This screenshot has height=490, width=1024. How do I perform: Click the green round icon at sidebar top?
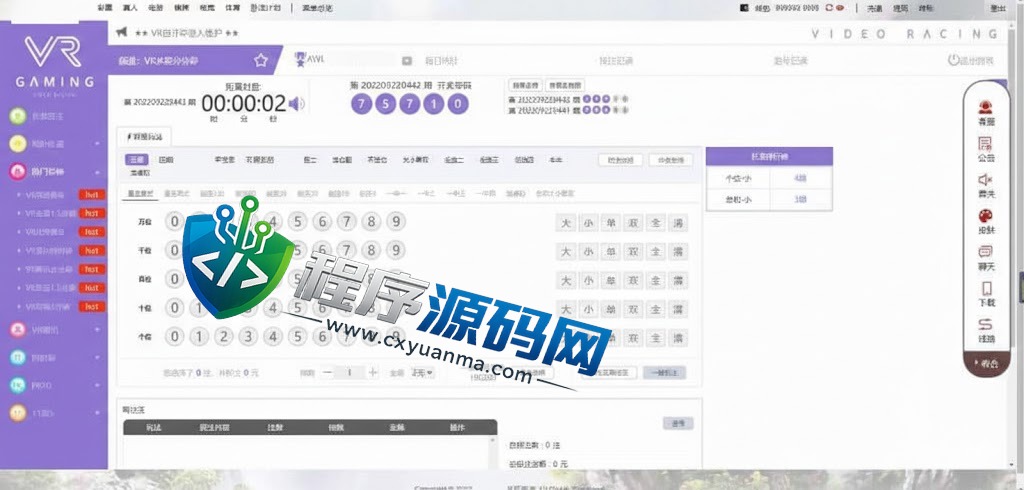(18, 116)
